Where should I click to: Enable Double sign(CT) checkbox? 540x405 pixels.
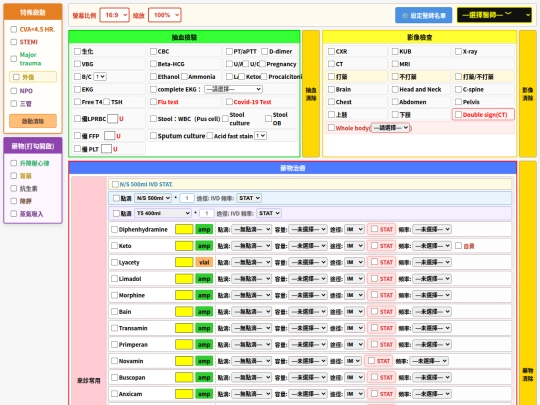(x=458, y=115)
